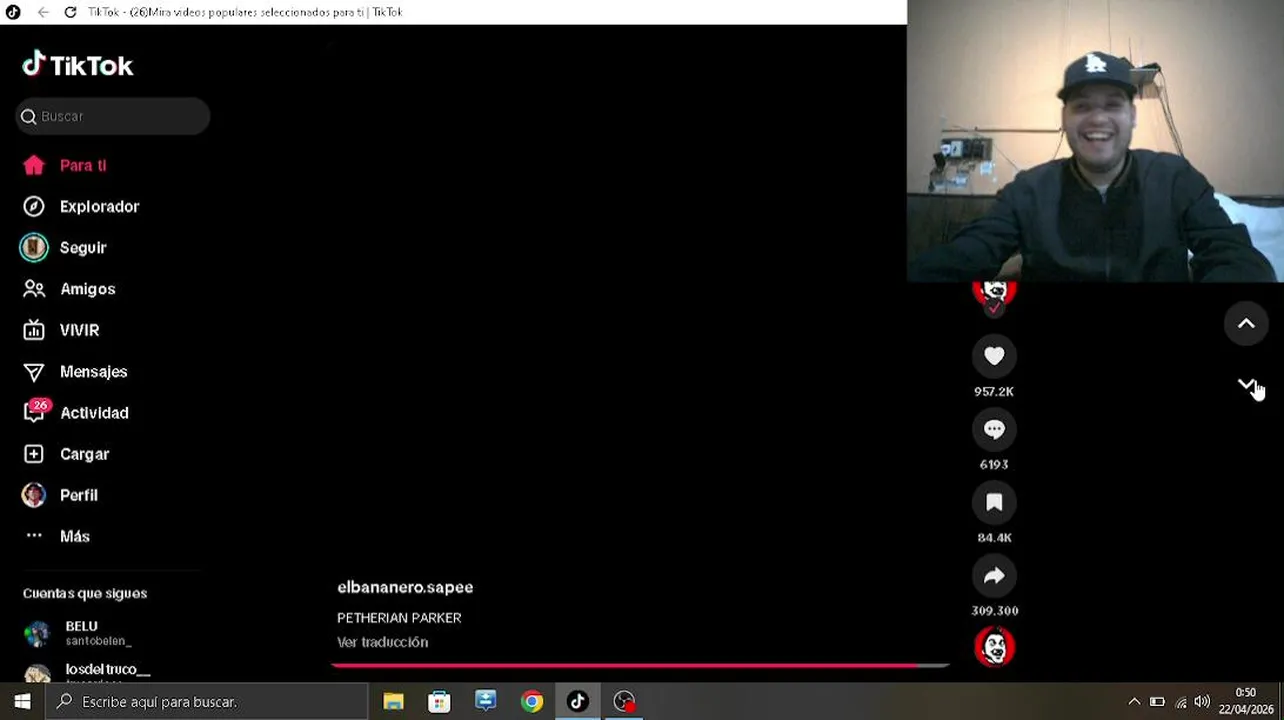This screenshot has height=720, width=1284.
Task: Click the PETHERIAN PARKER caption text
Action: [x=399, y=618]
